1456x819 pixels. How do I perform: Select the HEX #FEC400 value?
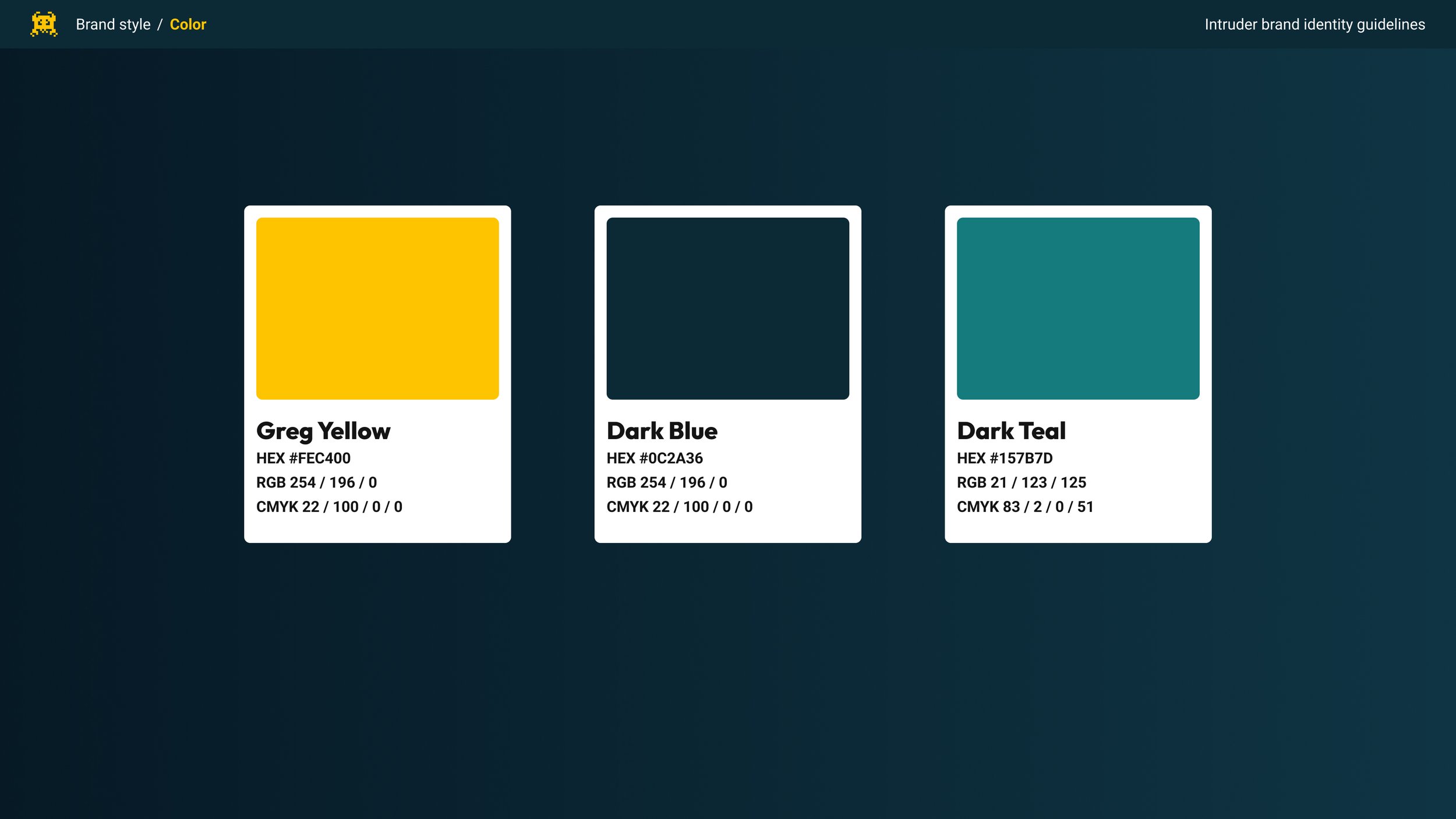tap(303, 458)
